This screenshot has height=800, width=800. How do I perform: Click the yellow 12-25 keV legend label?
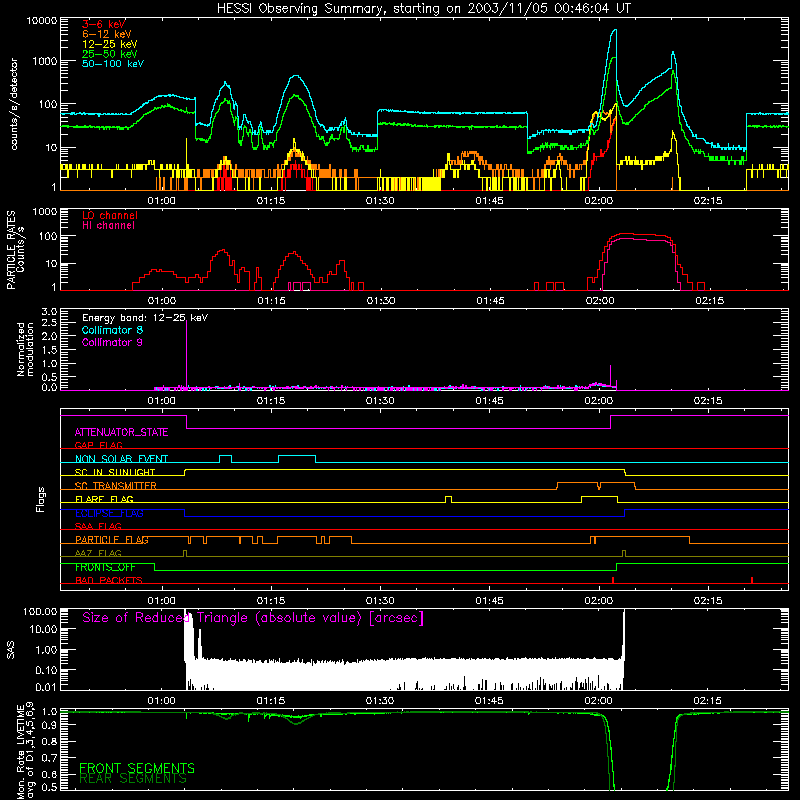(110, 44)
